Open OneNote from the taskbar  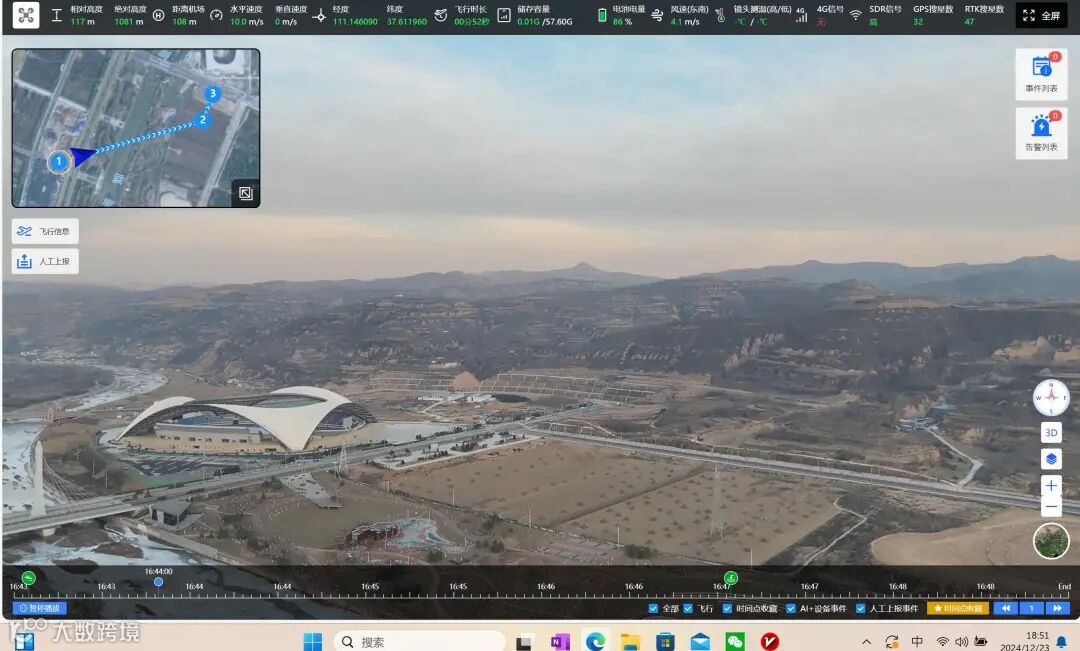tap(560, 641)
